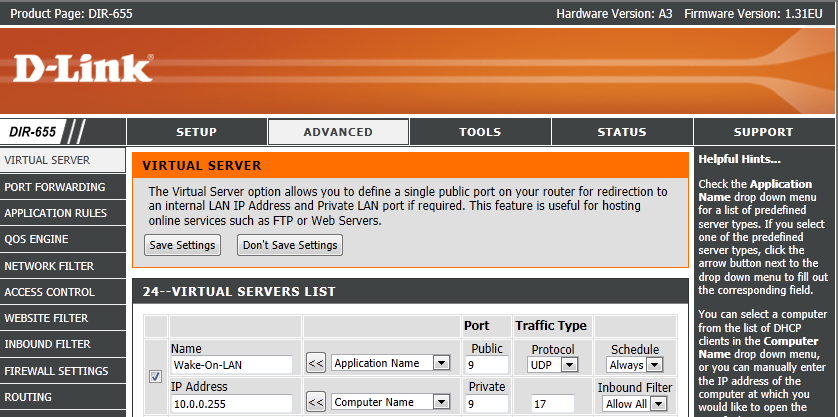The width and height of the screenshot is (838, 417).
Task: Click the D-Link logo
Action: coord(83,69)
